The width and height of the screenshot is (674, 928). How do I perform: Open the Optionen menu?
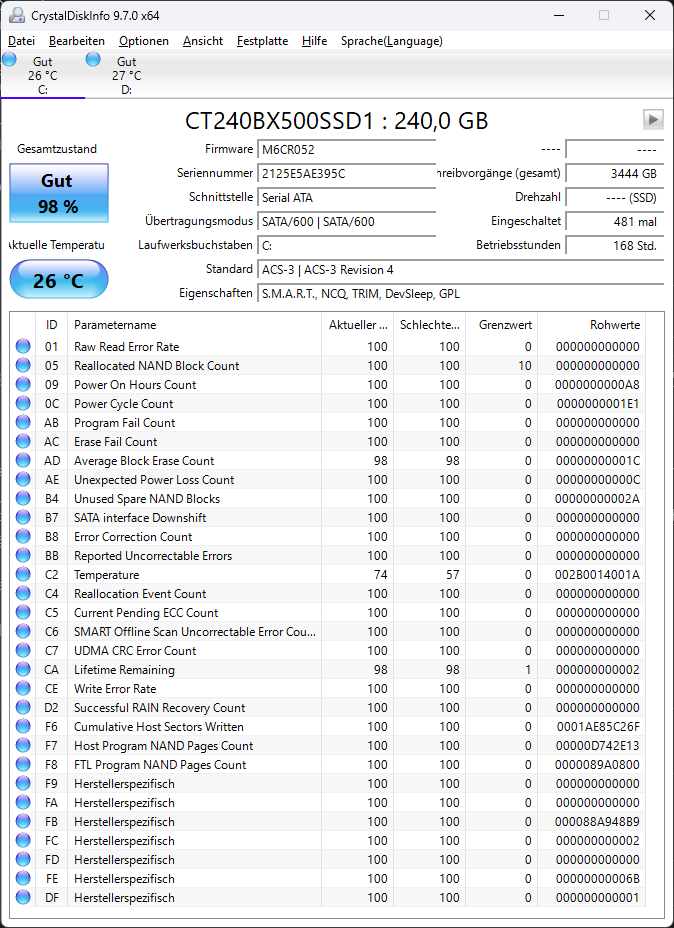coord(144,41)
